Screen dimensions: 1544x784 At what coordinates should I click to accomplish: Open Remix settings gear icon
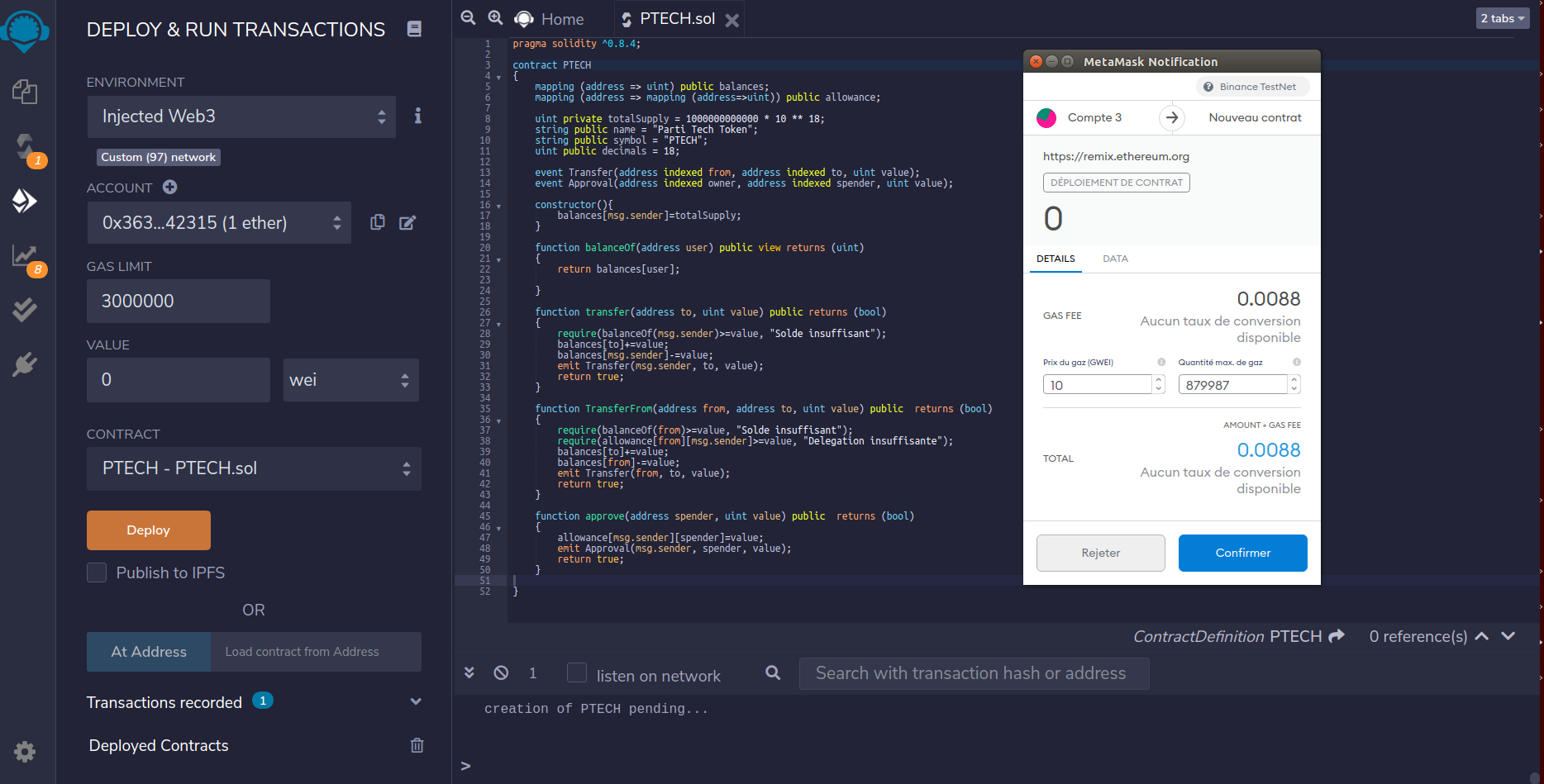point(25,752)
